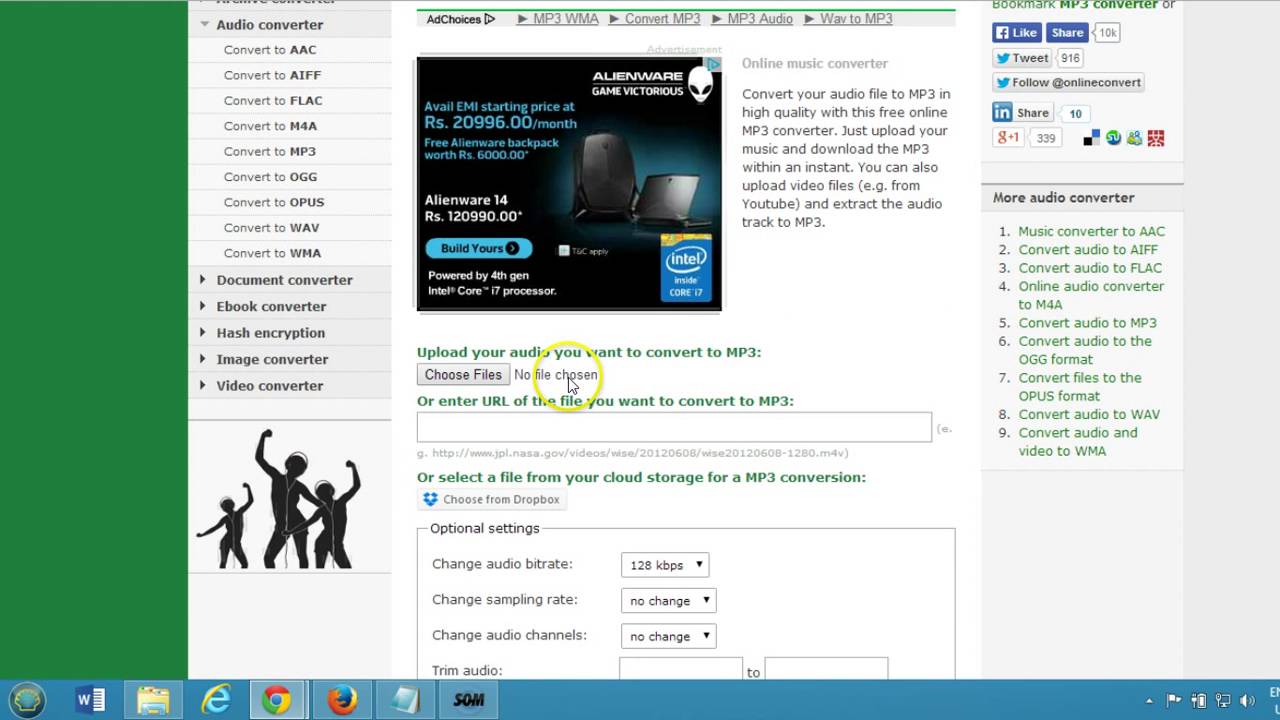Open the SOM app in taskbar
The height and width of the screenshot is (720, 1280).
pos(469,700)
